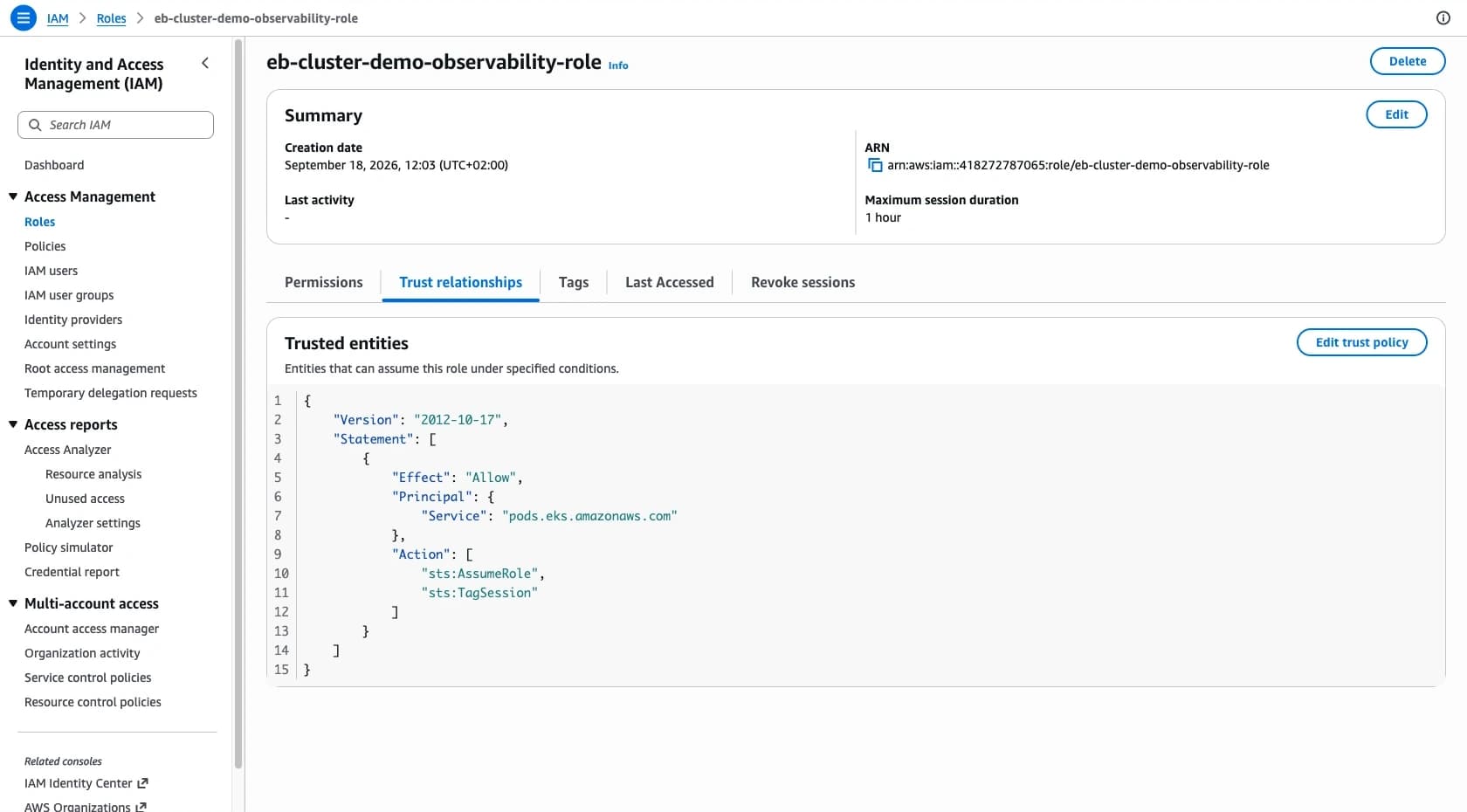The height and width of the screenshot is (812, 1467).
Task: Open Account access manager
Action: (92, 629)
